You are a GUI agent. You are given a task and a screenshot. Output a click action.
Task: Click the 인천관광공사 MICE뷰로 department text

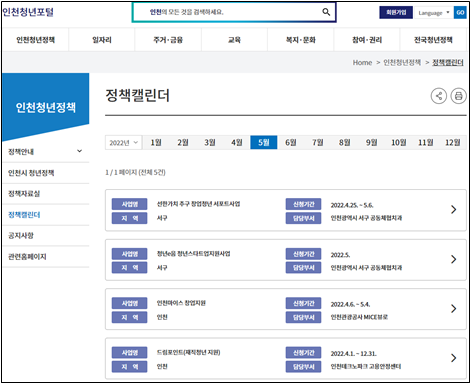[x=359, y=317]
